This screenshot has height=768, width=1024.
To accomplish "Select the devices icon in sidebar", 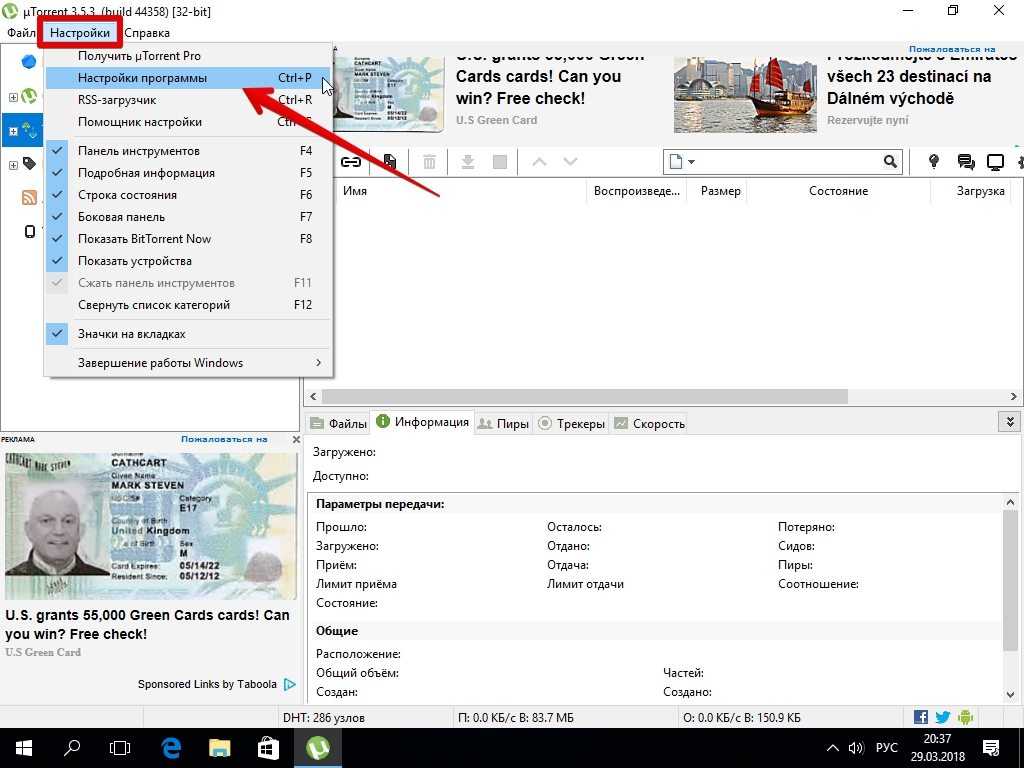I will point(29,232).
